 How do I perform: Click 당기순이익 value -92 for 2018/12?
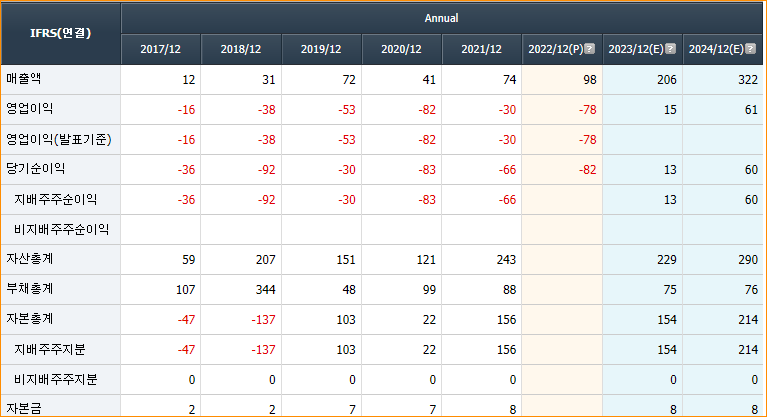pyautogui.click(x=267, y=170)
